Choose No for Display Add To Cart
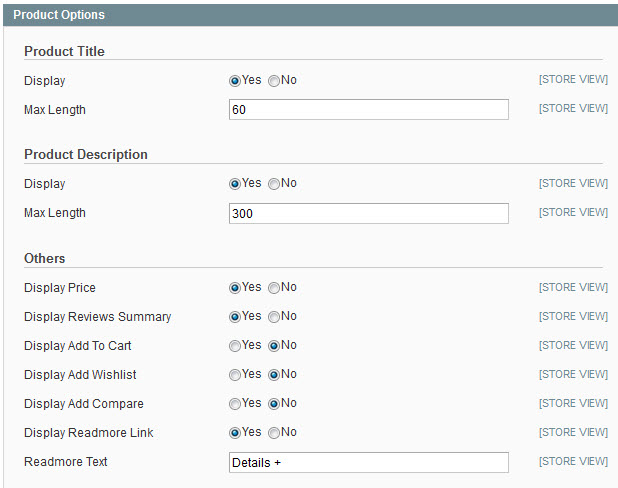The image size is (618, 488). coord(274,346)
